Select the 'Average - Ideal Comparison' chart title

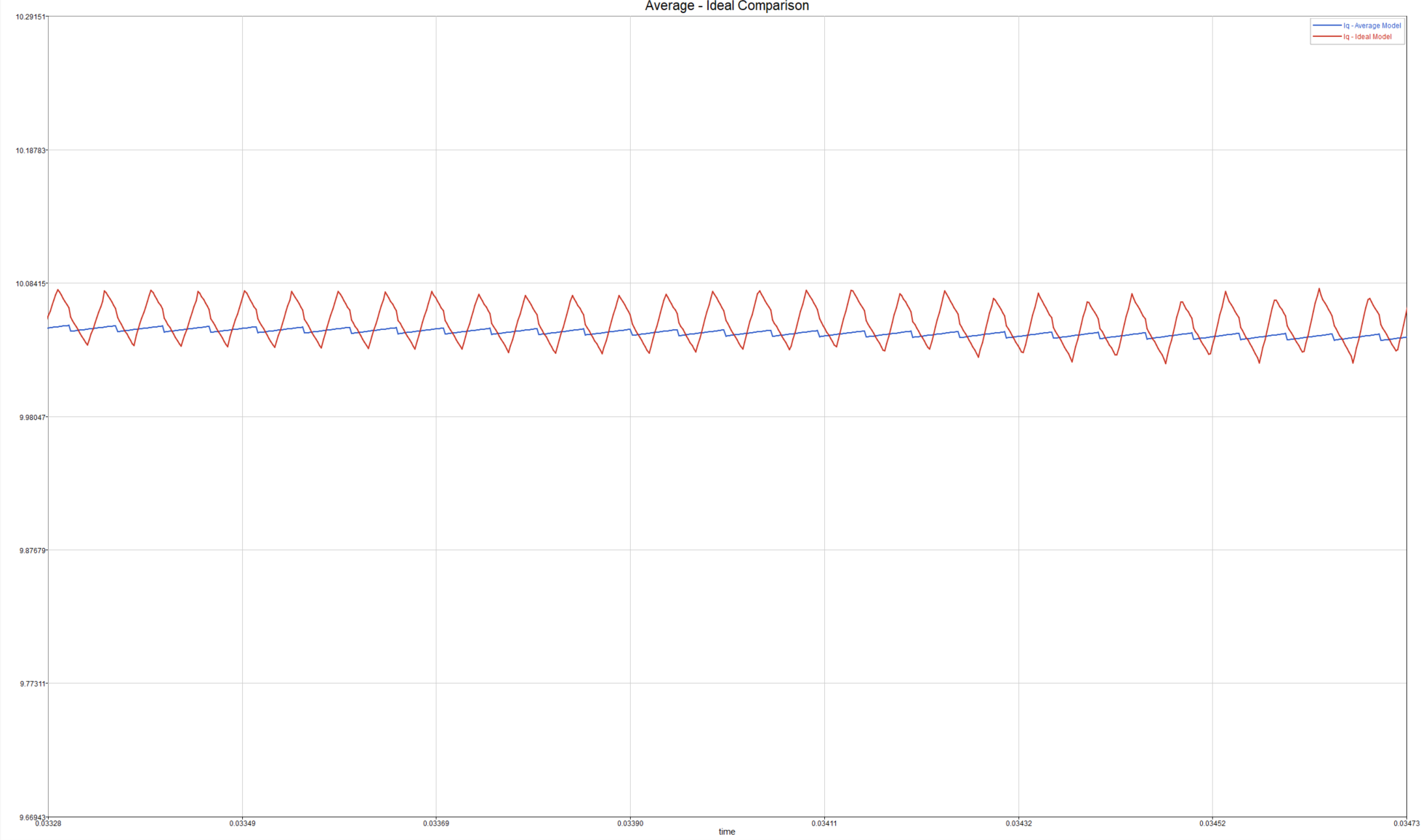click(726, 7)
